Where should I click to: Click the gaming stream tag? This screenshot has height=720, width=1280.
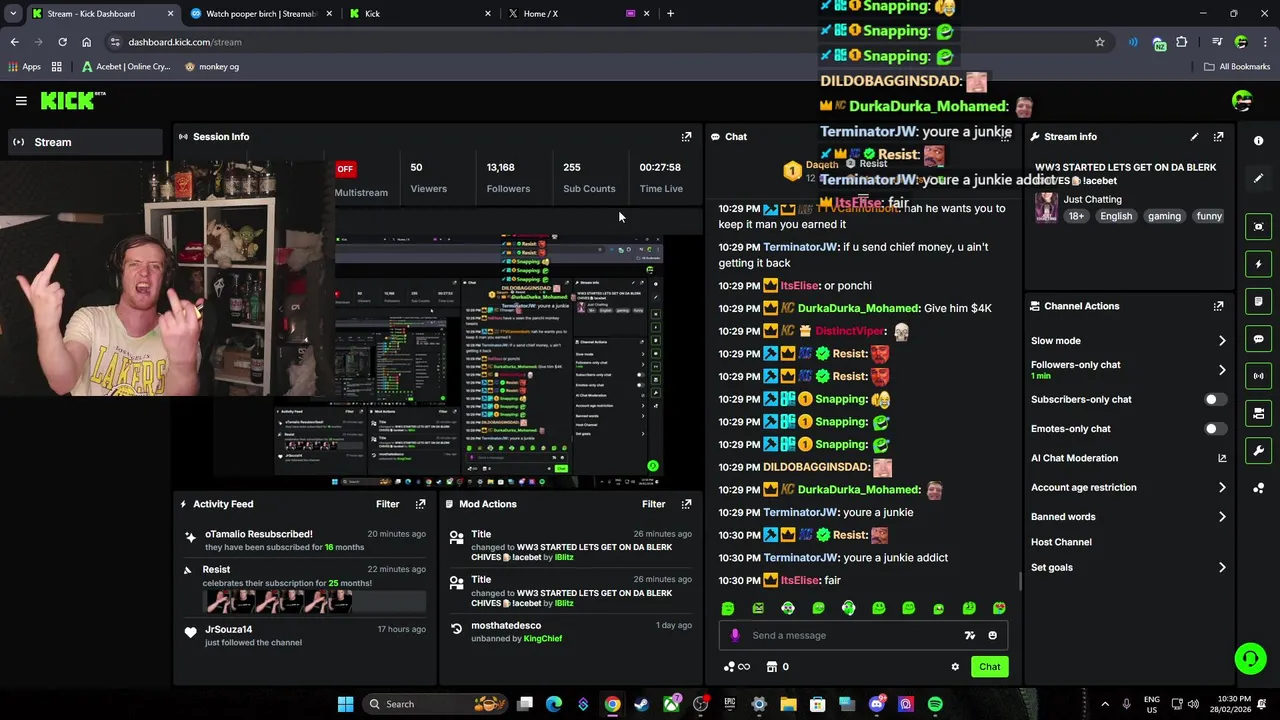[x=1164, y=216]
